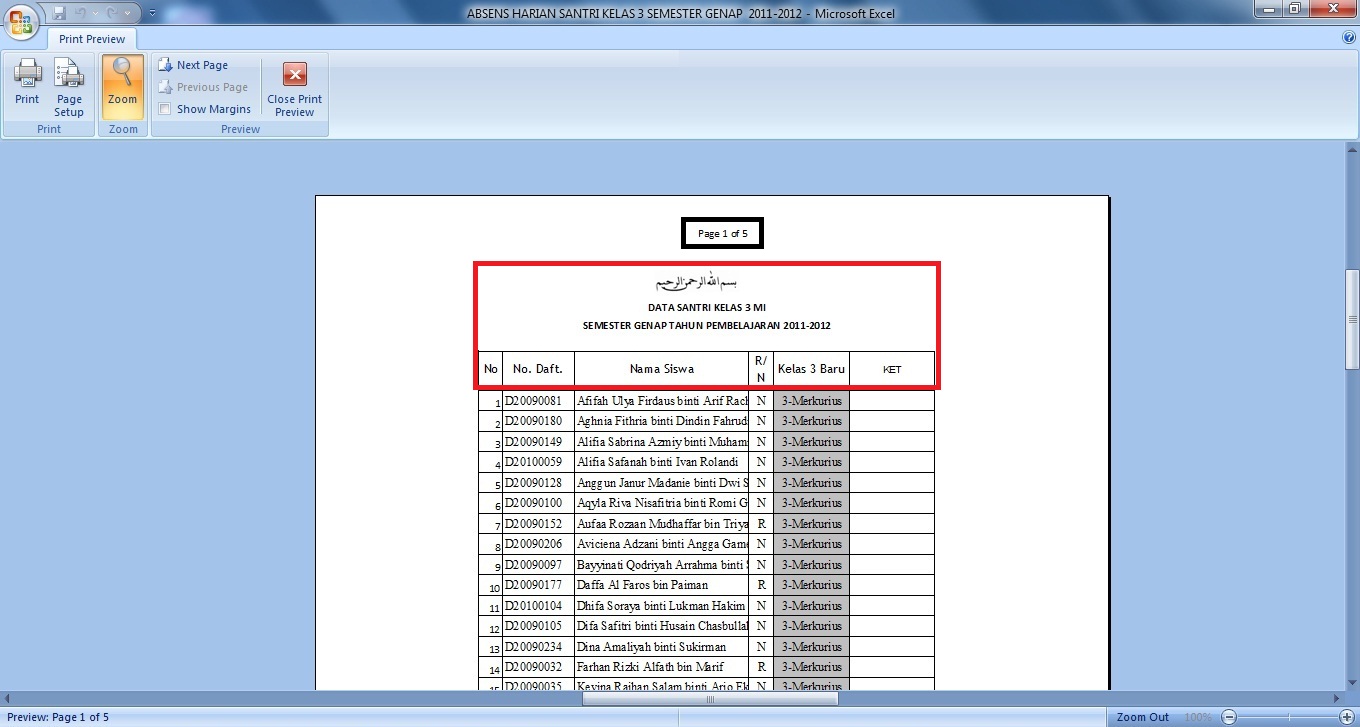Click the 100% zoom level indicator

pyautogui.click(x=1198, y=717)
